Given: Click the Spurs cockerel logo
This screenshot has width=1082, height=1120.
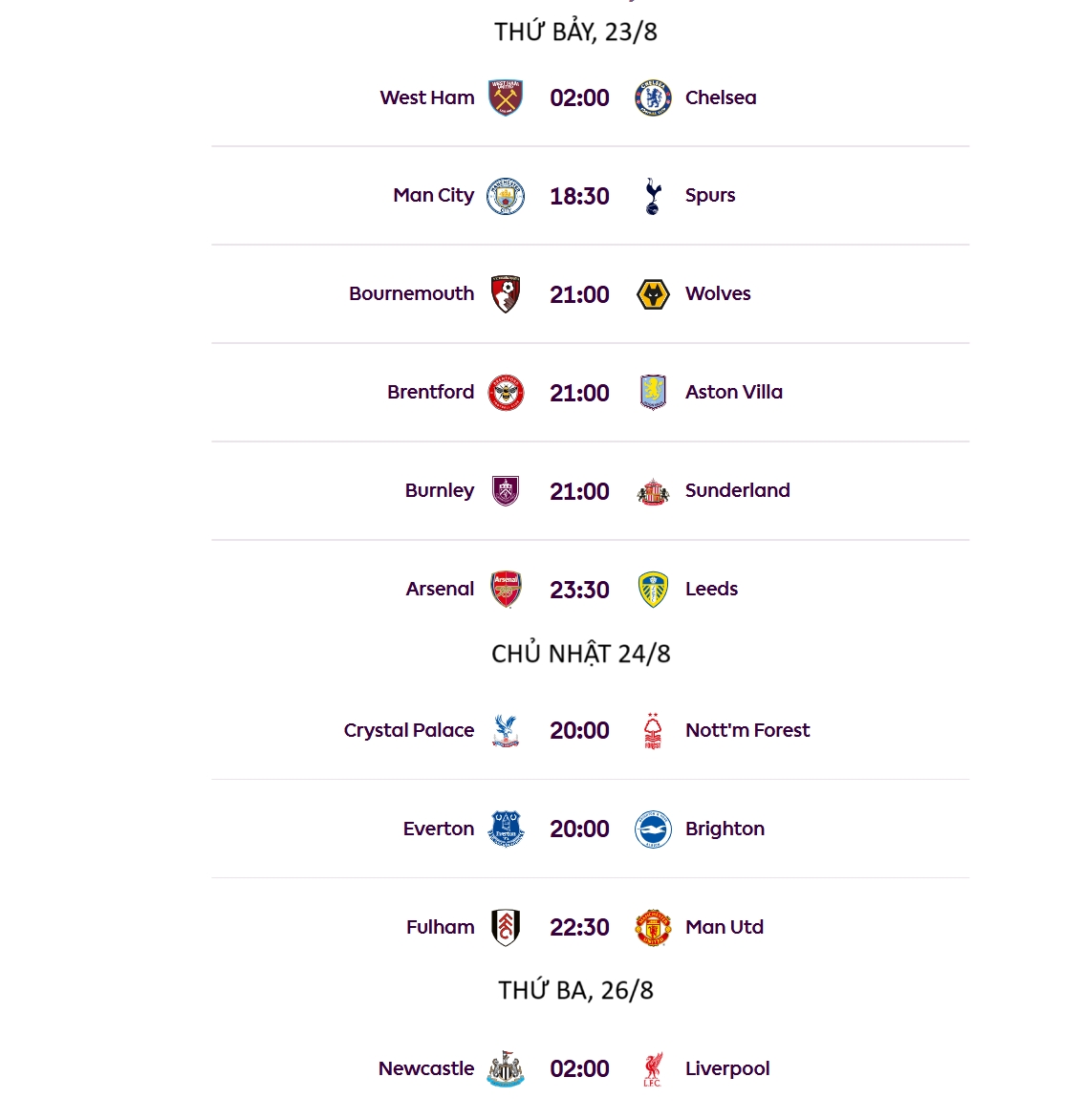Looking at the screenshot, I should [x=653, y=196].
